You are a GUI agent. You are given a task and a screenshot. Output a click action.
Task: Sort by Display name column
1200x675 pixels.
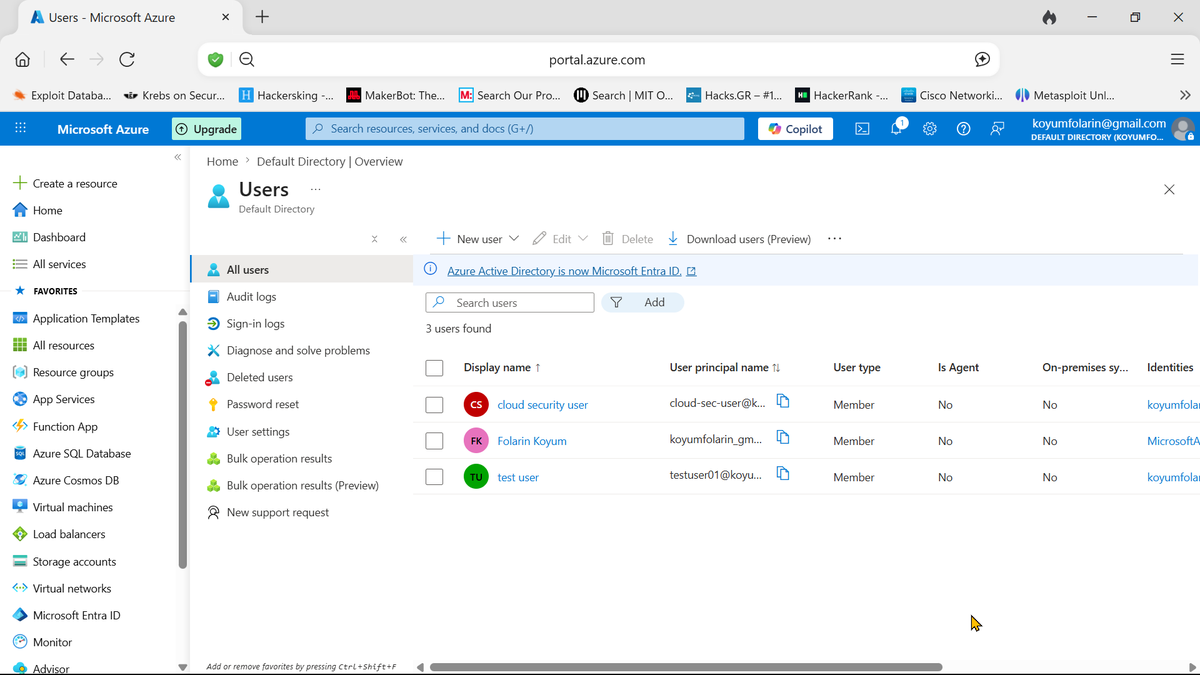point(502,368)
